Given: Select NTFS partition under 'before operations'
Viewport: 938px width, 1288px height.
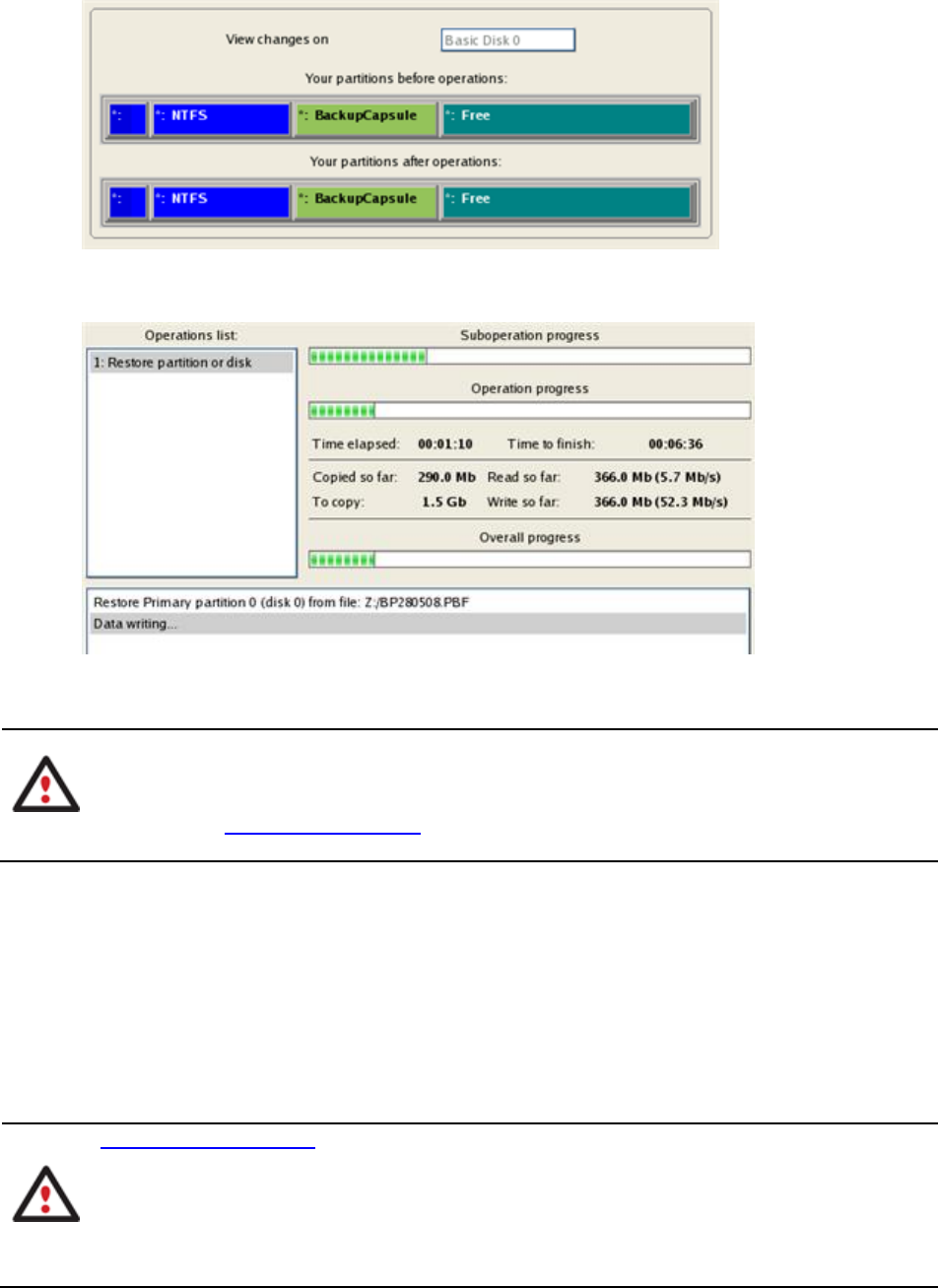Looking at the screenshot, I should click(221, 119).
